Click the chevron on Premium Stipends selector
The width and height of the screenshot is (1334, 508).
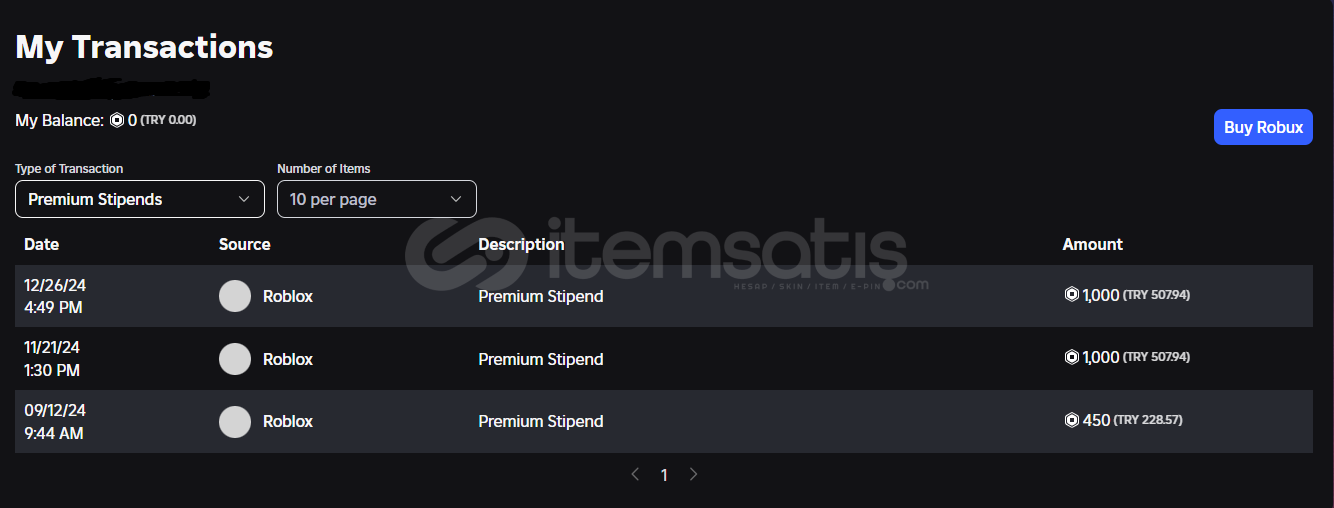(x=244, y=199)
